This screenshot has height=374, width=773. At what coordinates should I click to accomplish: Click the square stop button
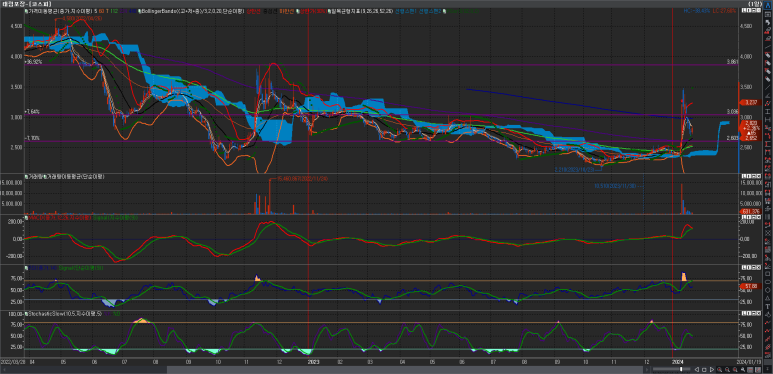tap(704, 370)
